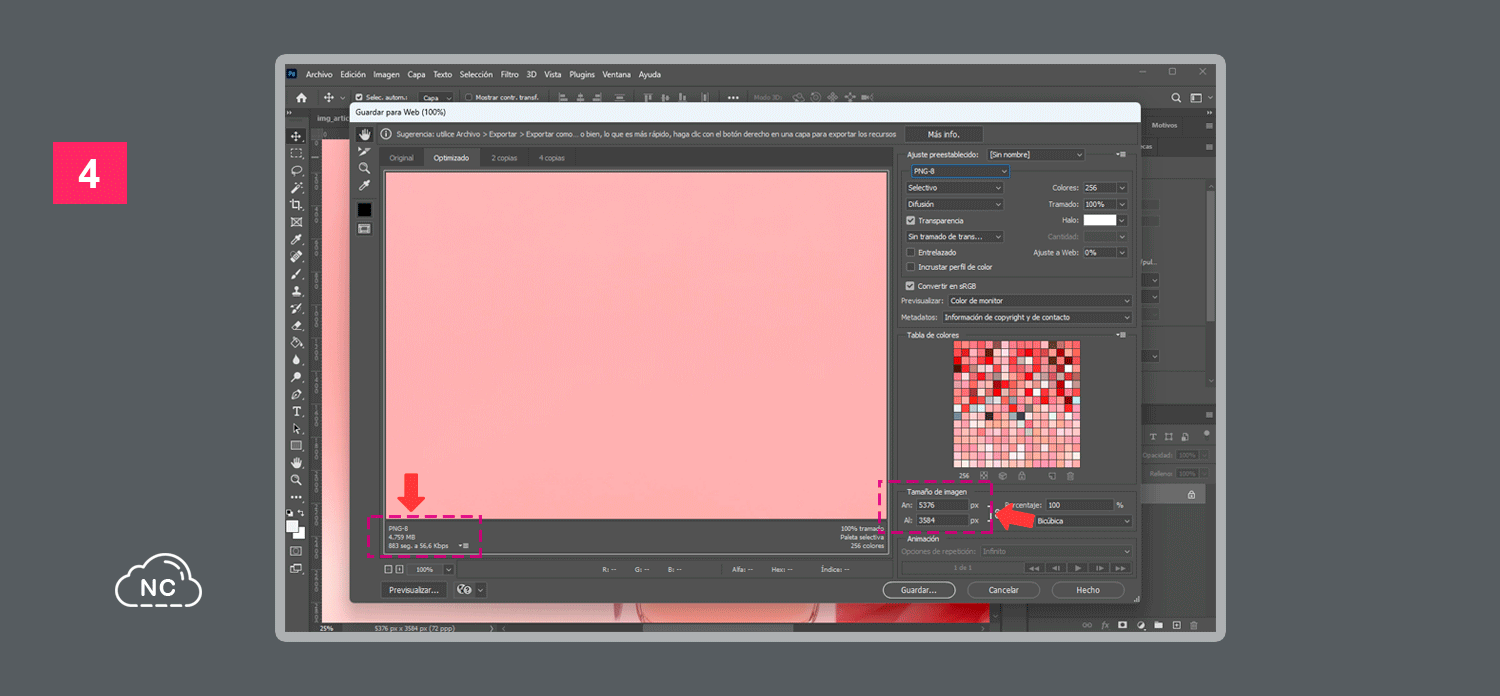Select Move tool in Photoshop left toolbar
This screenshot has width=1500, height=696.
pos(296,136)
